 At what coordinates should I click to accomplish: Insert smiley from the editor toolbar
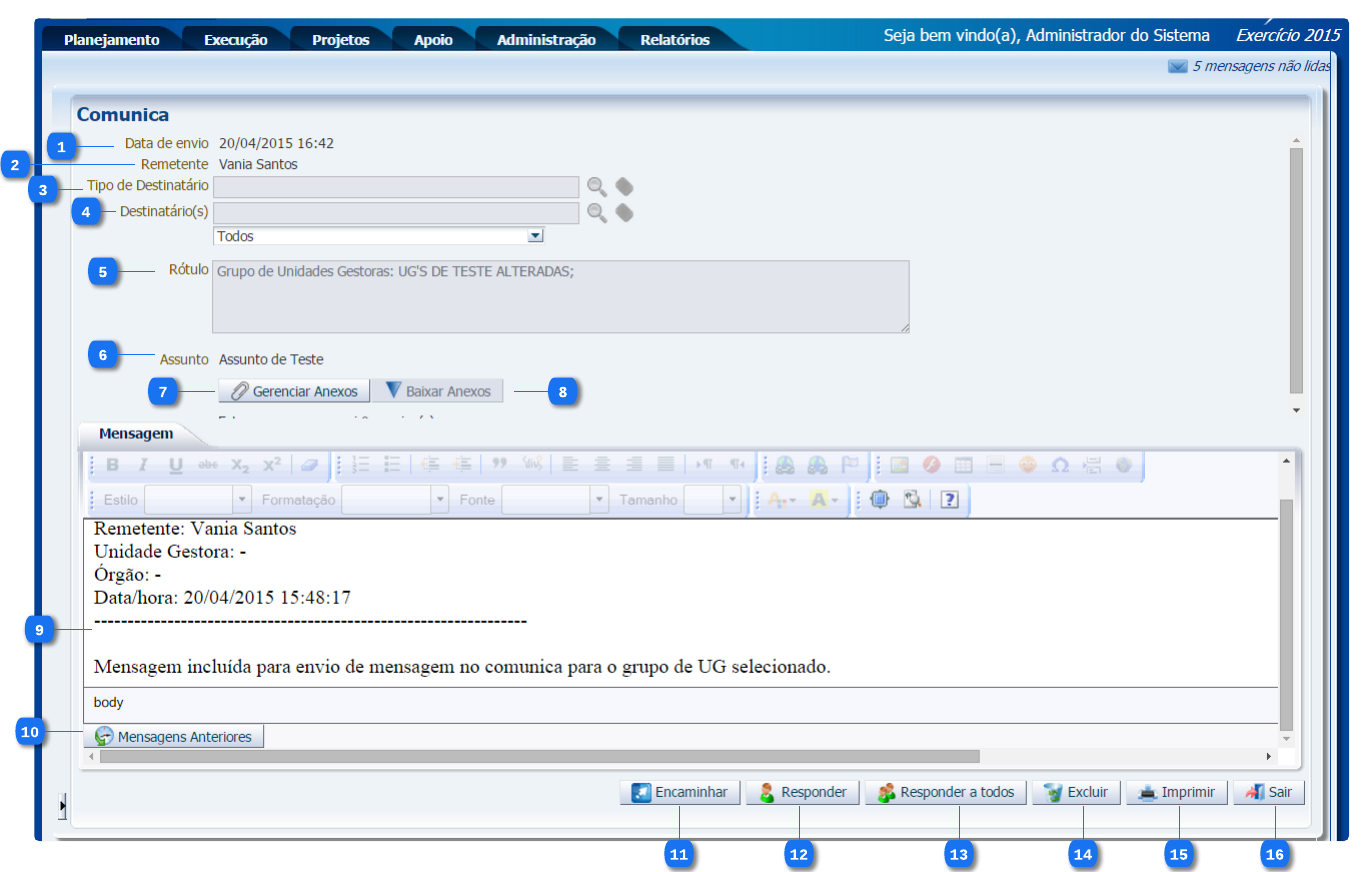pyautogui.click(x=1028, y=465)
